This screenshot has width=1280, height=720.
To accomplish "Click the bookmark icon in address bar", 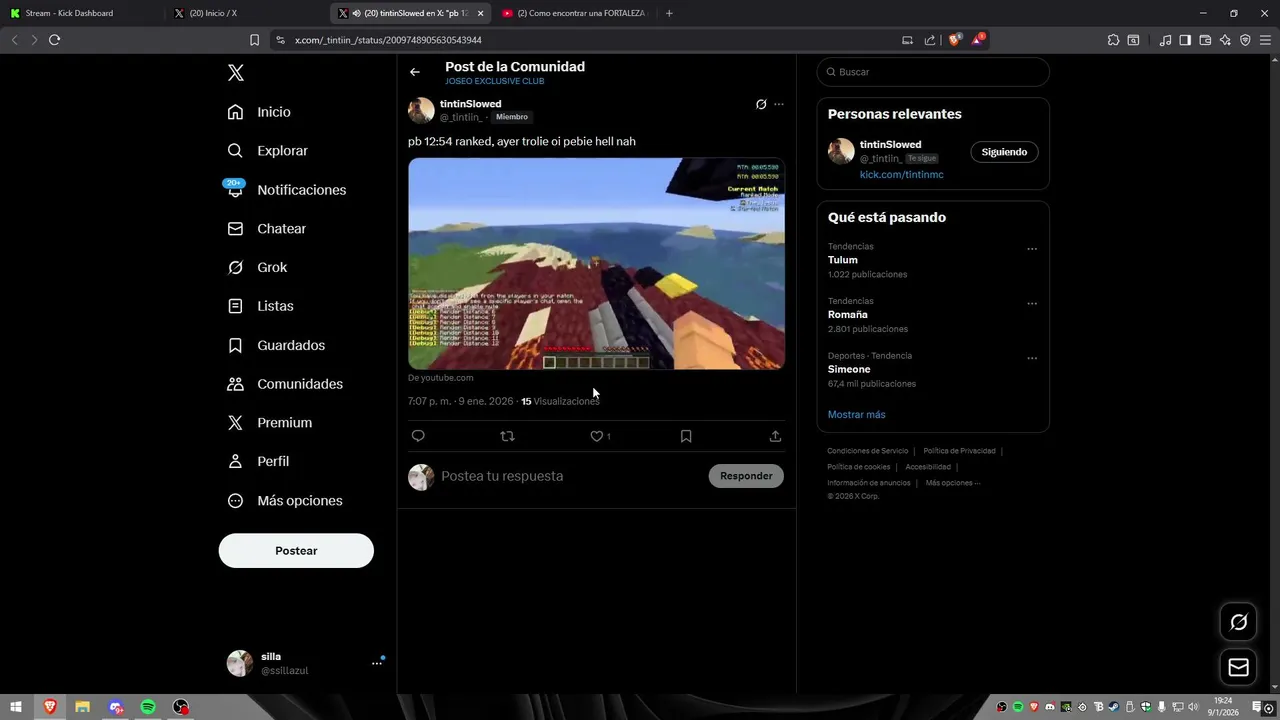I will coord(254,40).
